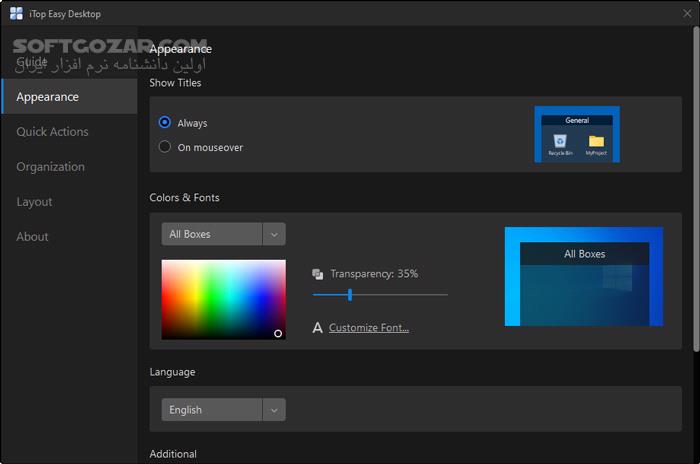Open the Quick Actions section

pyautogui.click(x=52, y=132)
